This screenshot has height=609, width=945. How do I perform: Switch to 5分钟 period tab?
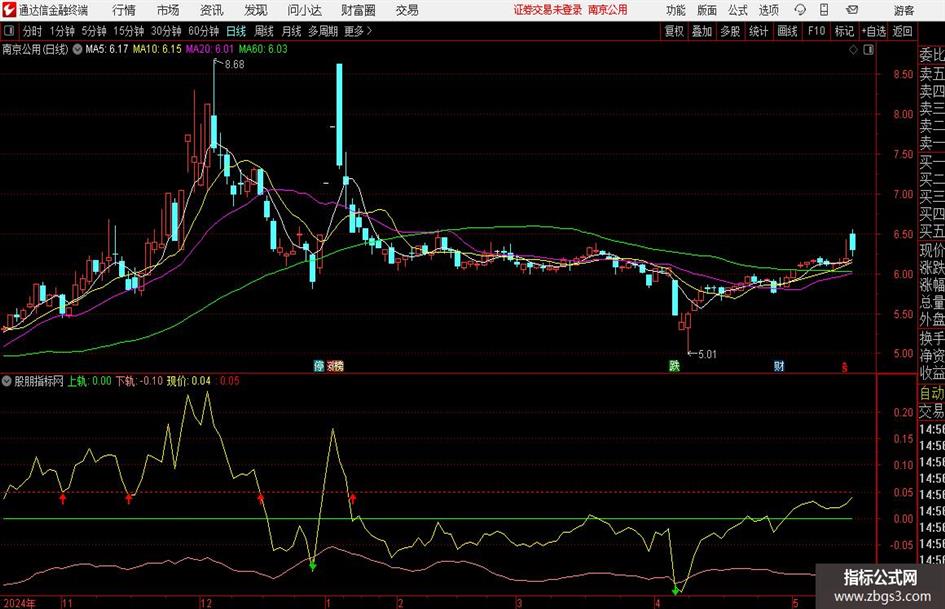pyautogui.click(x=93, y=31)
